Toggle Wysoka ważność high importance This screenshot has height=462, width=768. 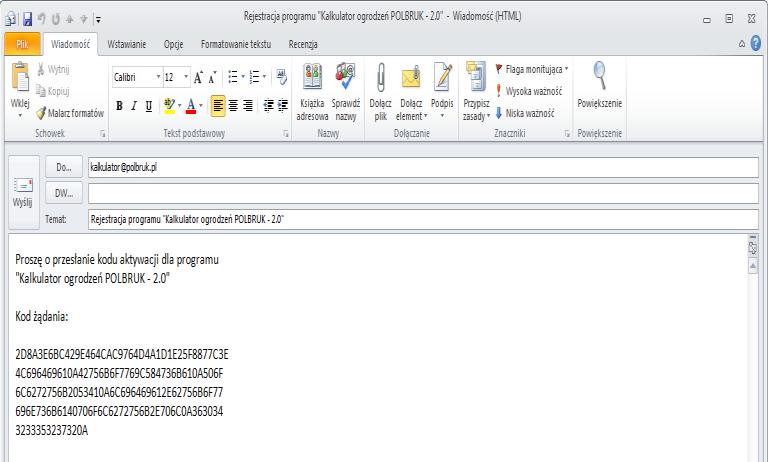click(x=528, y=91)
